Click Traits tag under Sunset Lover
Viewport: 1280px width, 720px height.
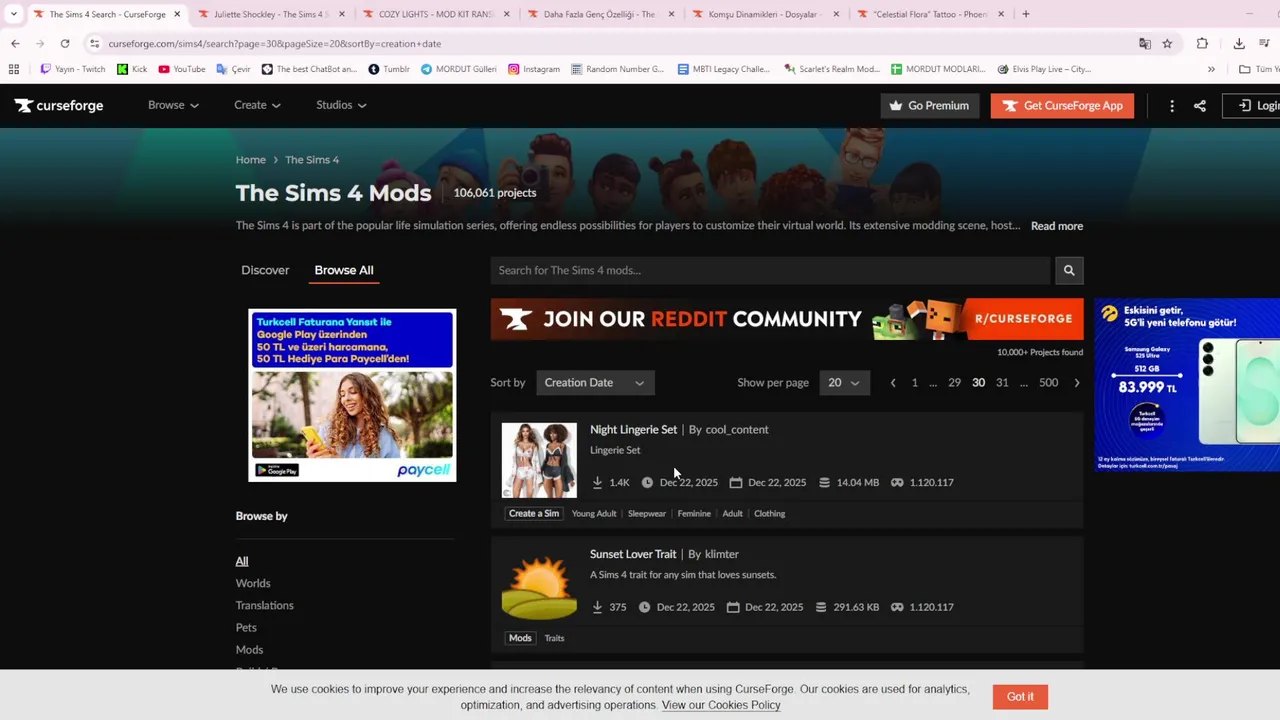point(554,638)
